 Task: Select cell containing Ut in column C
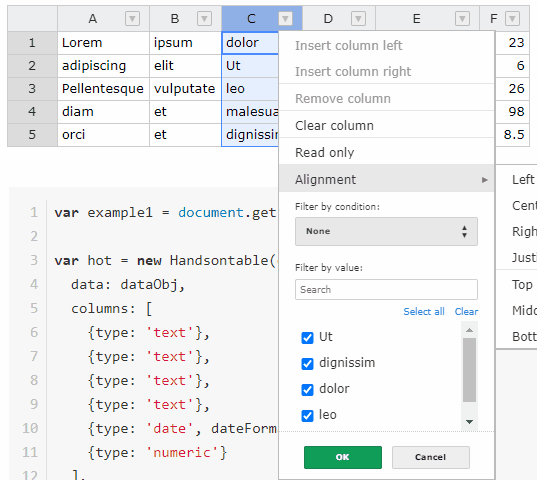250,66
